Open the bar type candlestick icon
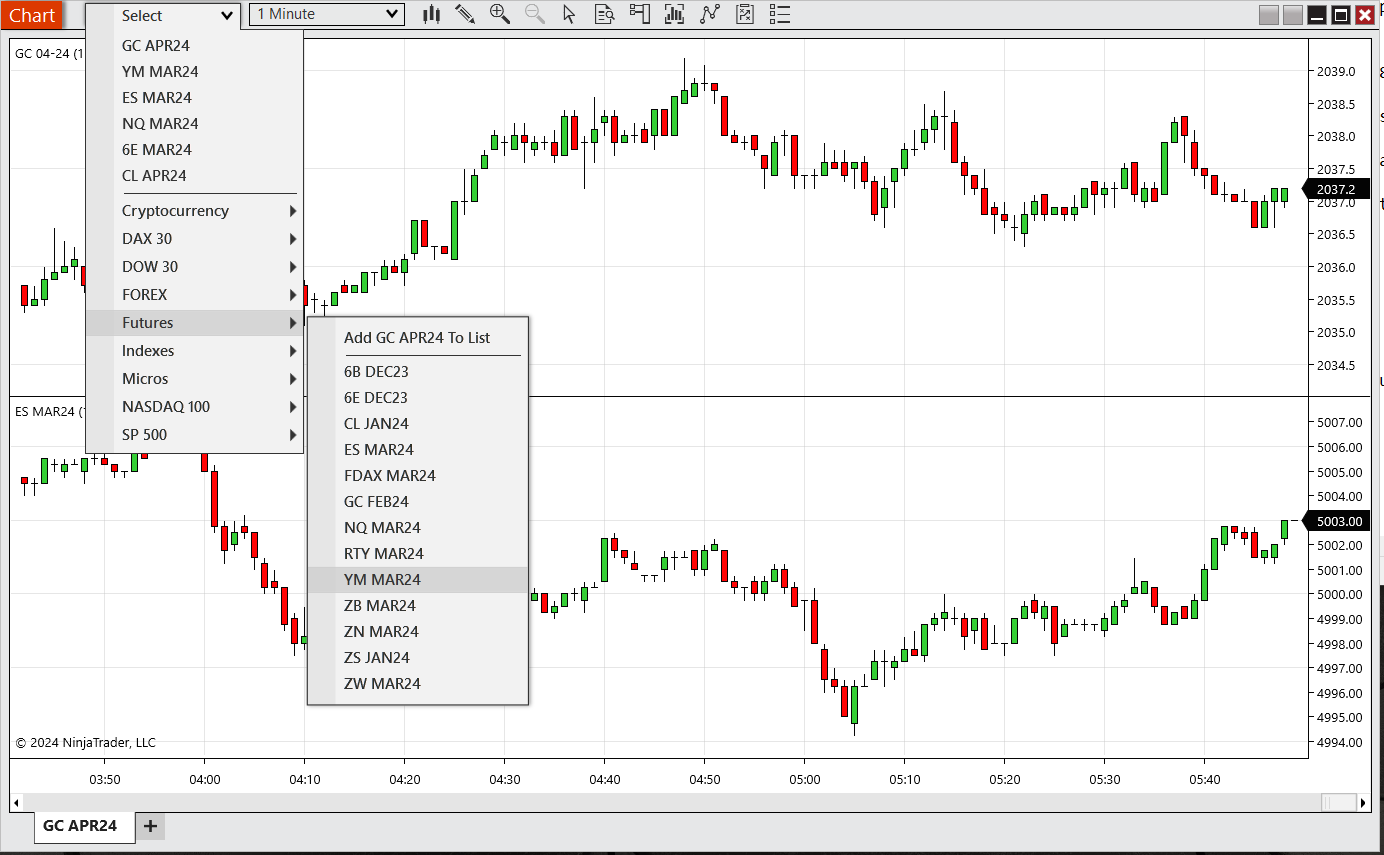 (432, 14)
